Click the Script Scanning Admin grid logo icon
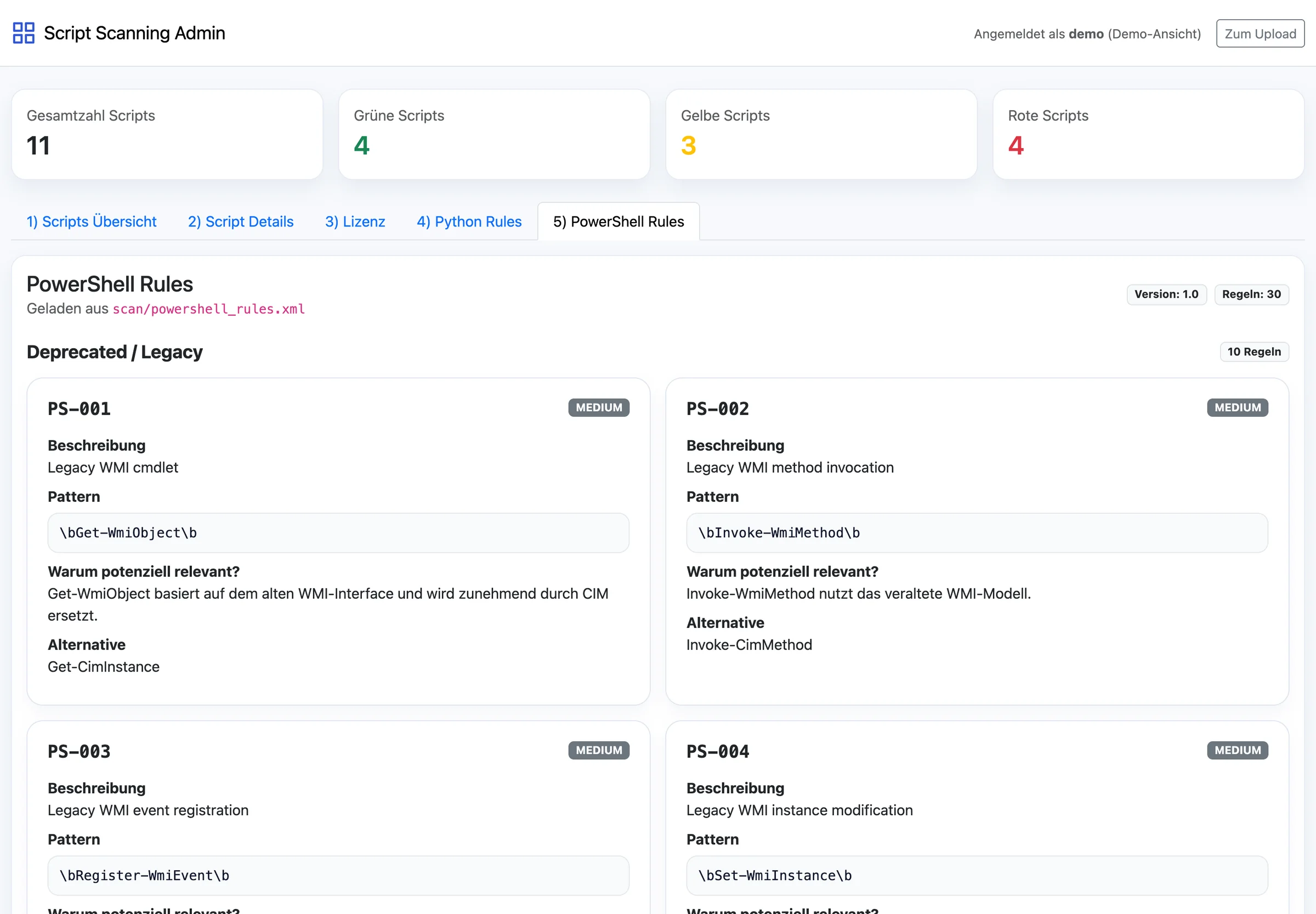Image resolution: width=1316 pixels, height=914 pixels. click(24, 33)
